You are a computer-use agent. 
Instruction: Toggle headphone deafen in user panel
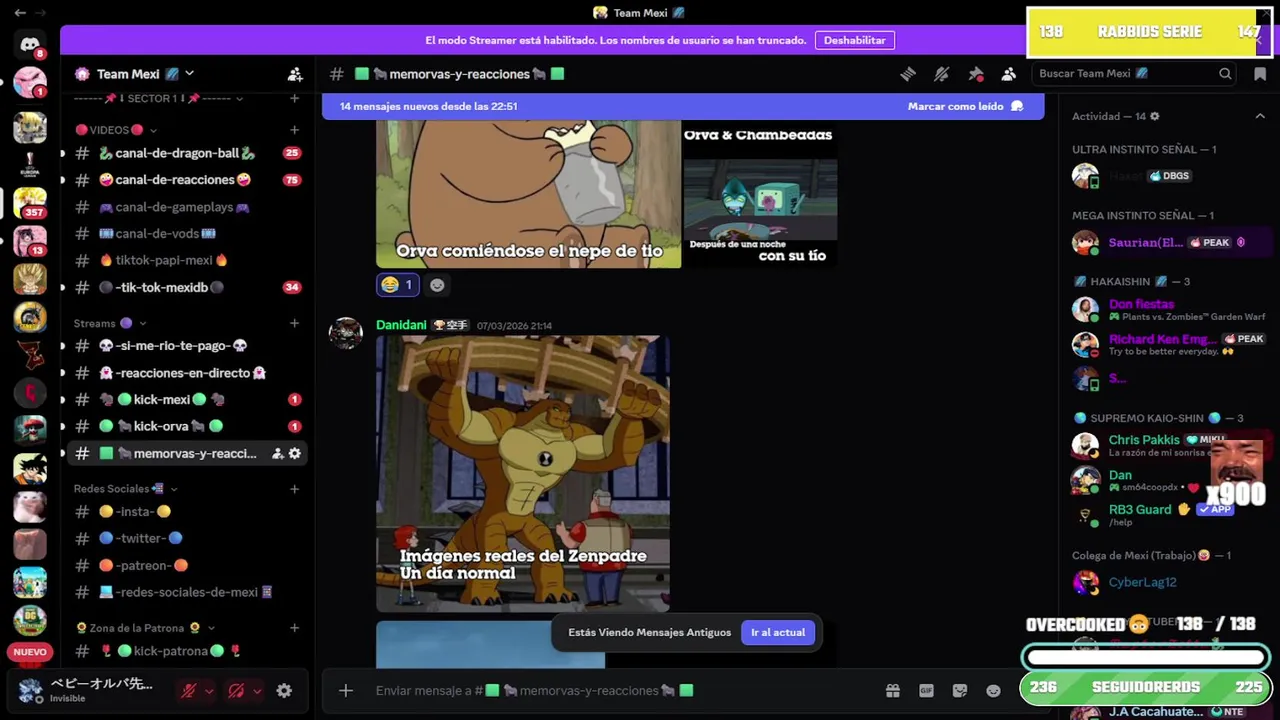236,690
